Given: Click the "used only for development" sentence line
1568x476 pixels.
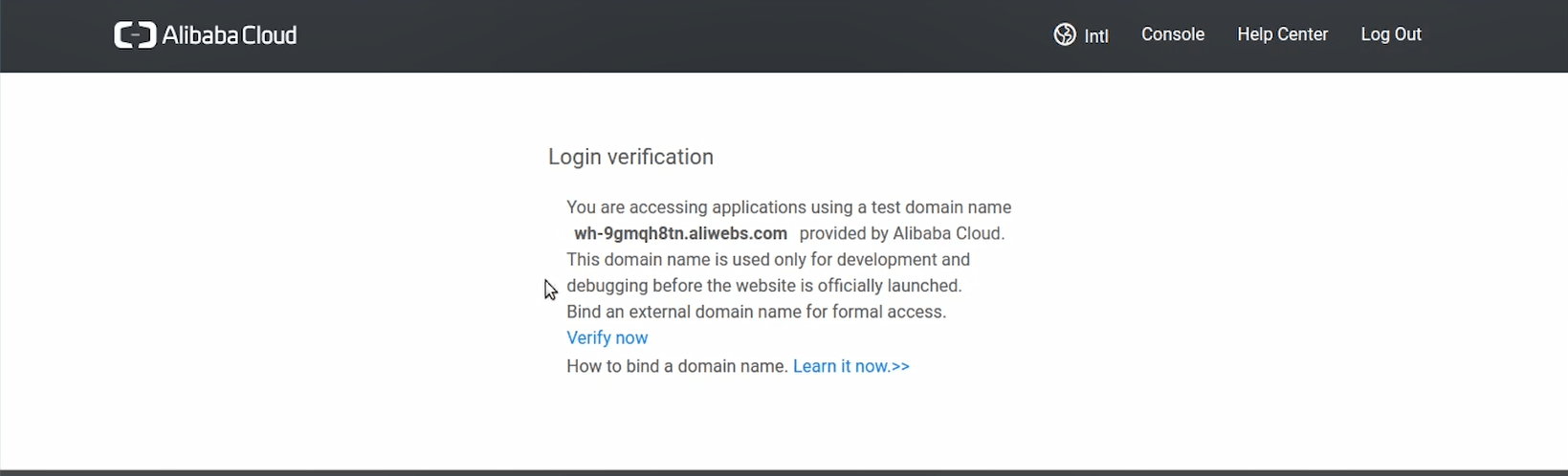Looking at the screenshot, I should tap(768, 259).
